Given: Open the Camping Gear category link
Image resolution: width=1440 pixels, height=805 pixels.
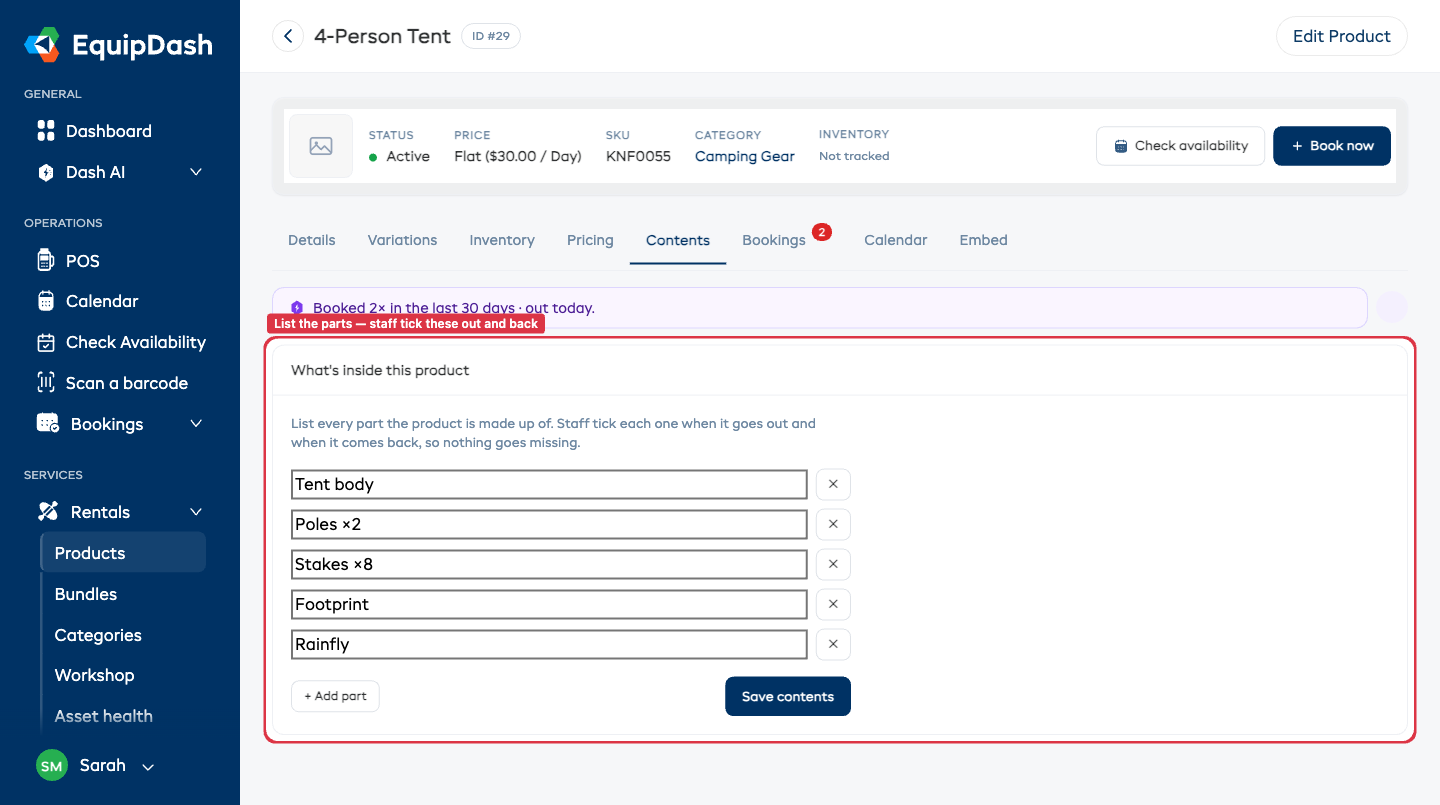Looking at the screenshot, I should pyautogui.click(x=745, y=156).
